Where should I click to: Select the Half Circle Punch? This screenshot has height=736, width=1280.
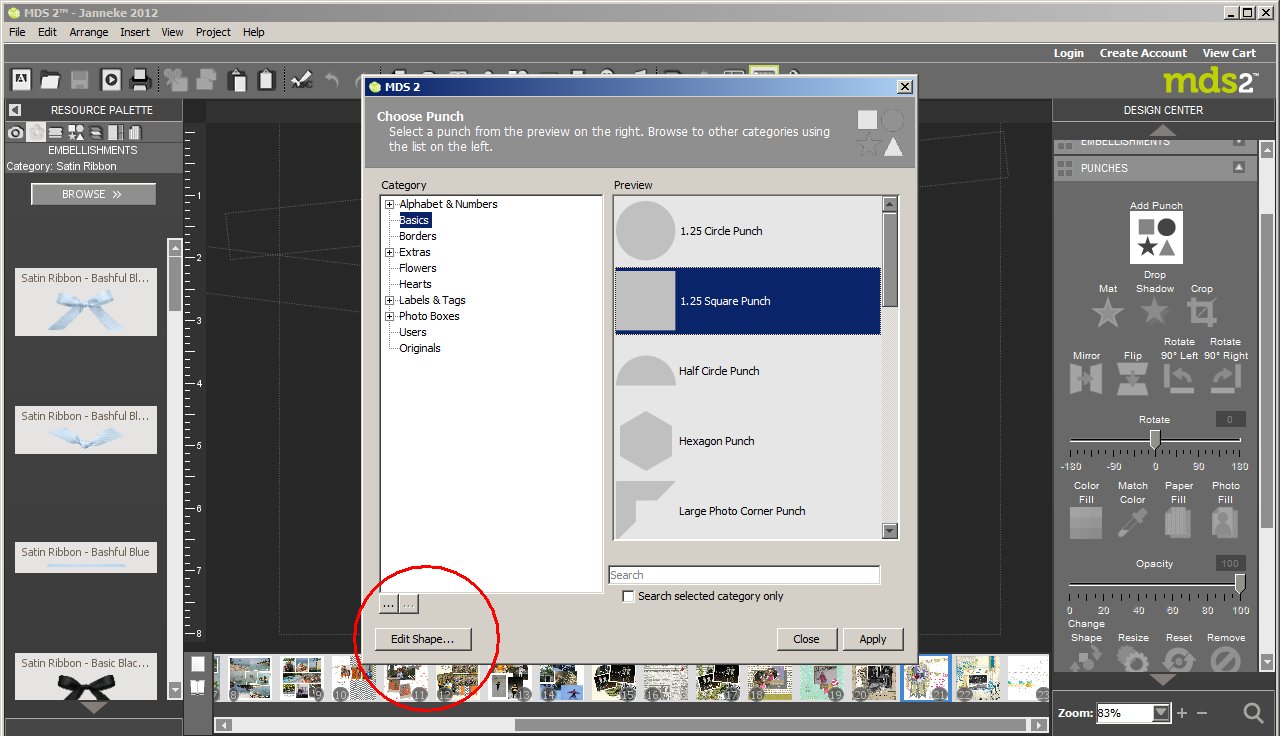pos(747,371)
